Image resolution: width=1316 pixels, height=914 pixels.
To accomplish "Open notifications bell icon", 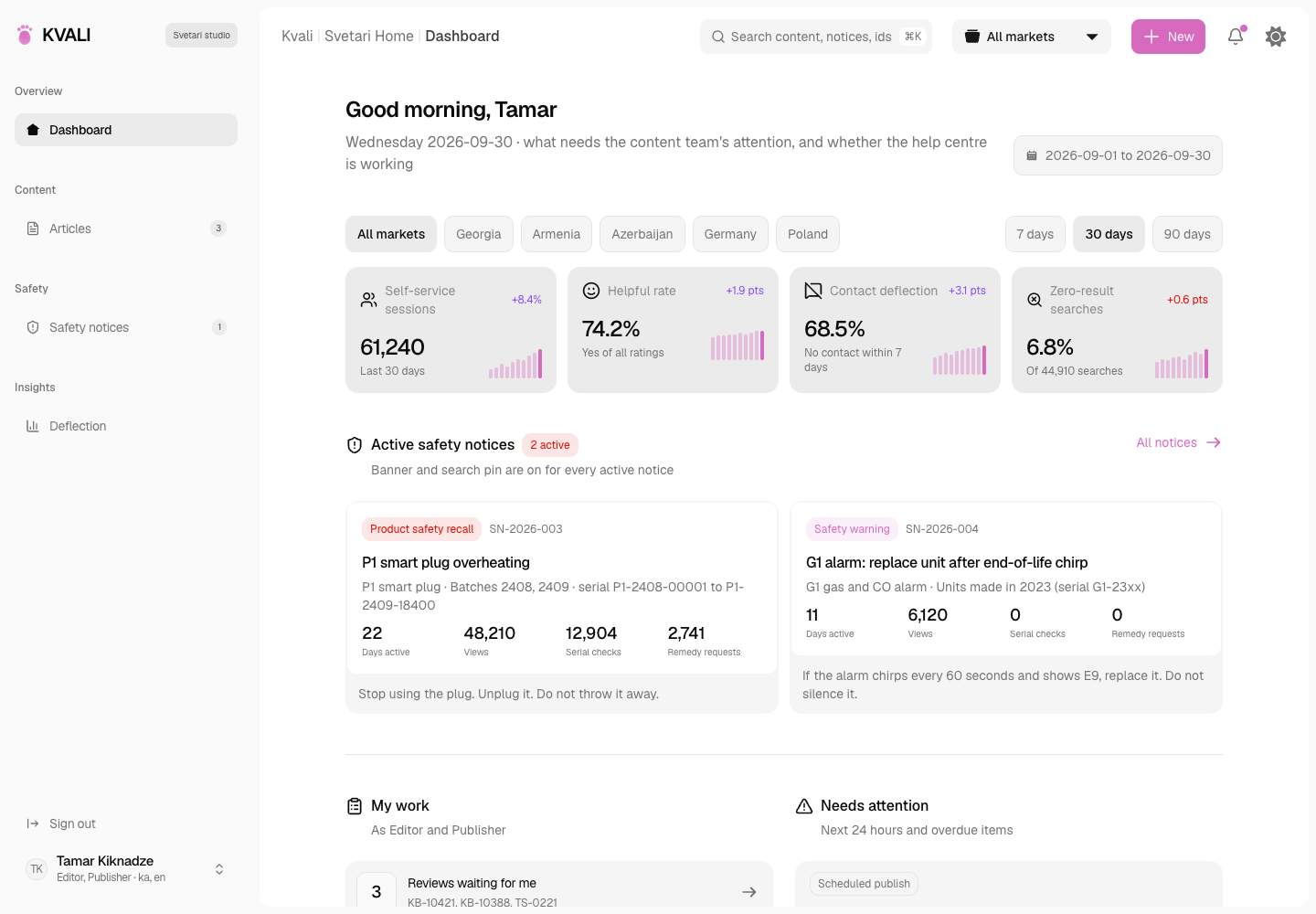I will pos(1236,37).
